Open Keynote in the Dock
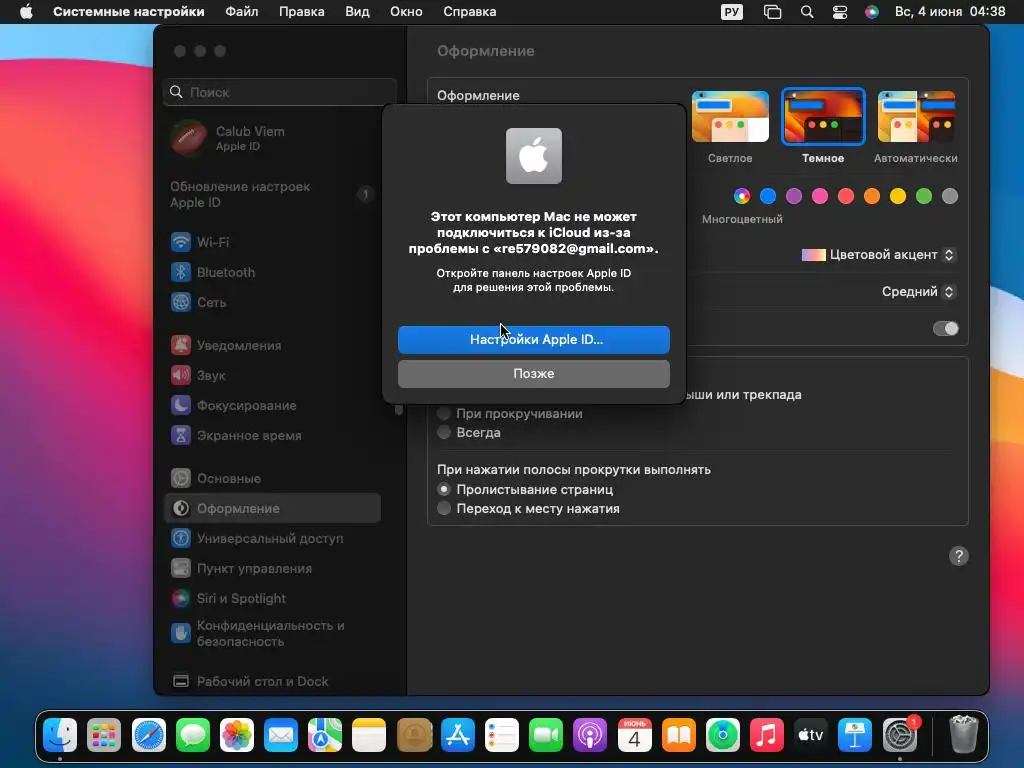The width and height of the screenshot is (1024, 768). pos(855,736)
